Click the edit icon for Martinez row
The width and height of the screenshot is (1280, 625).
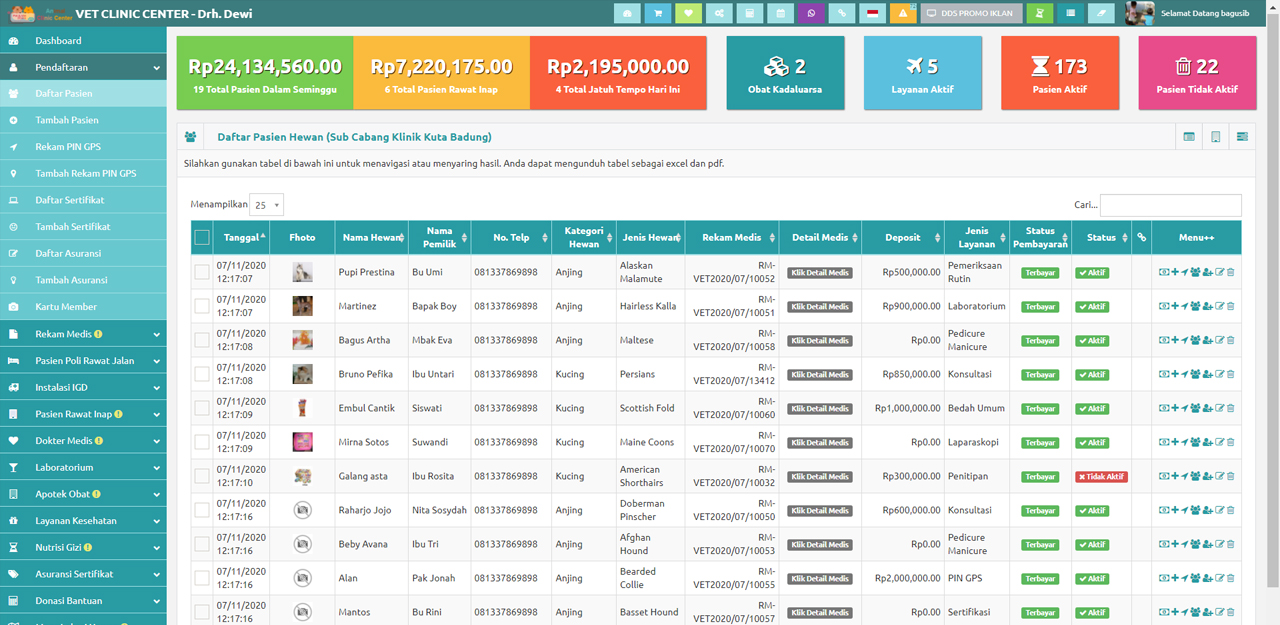[x=1219, y=306]
